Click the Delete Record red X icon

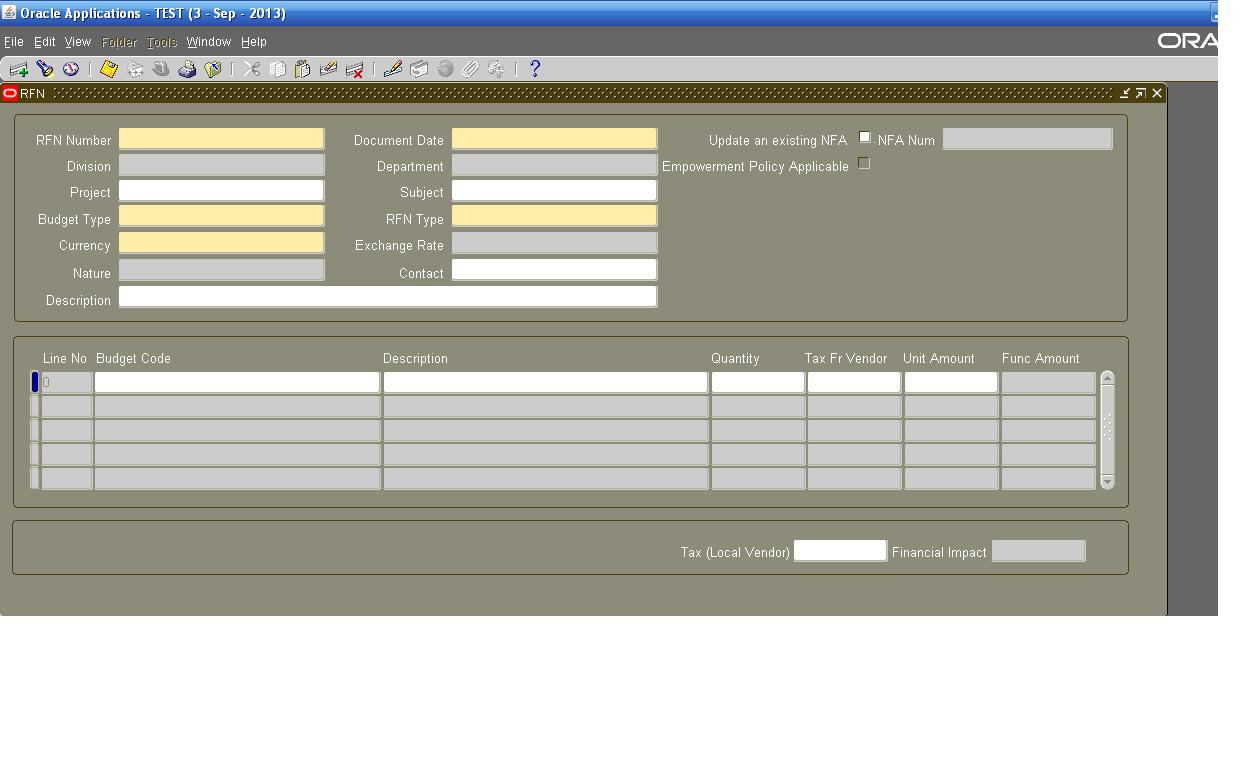(x=354, y=69)
